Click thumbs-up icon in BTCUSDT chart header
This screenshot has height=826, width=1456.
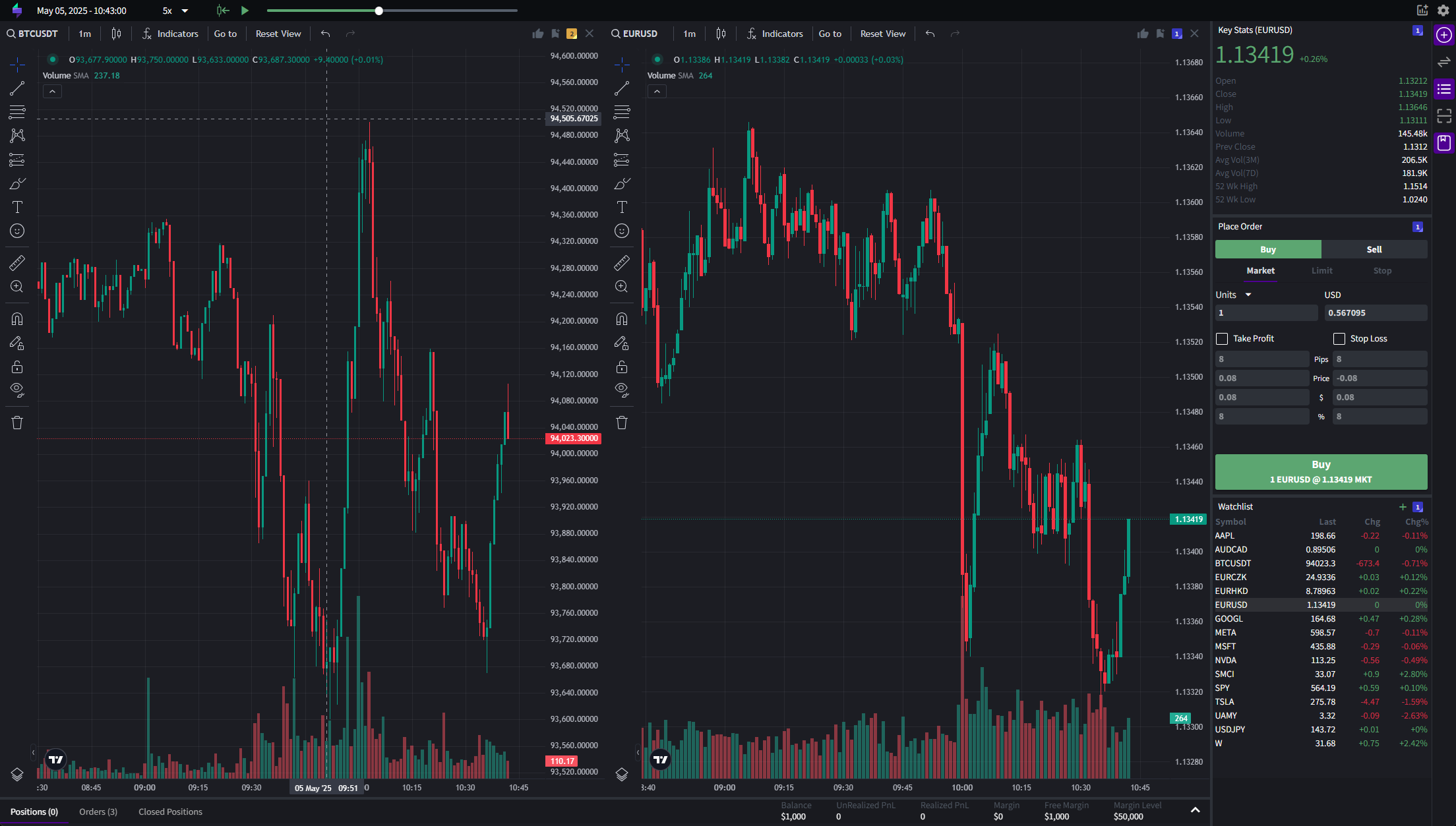click(x=538, y=34)
